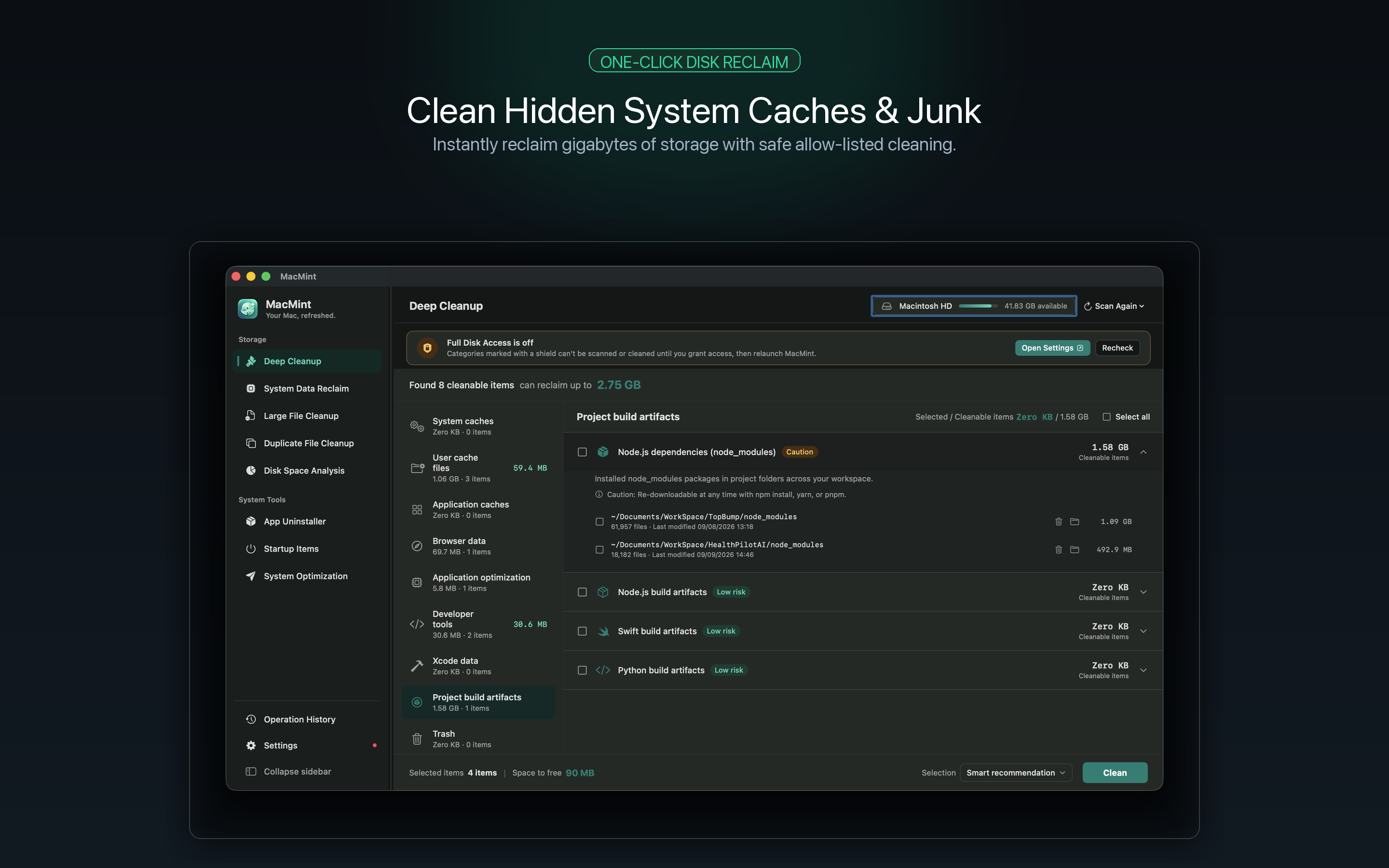Click the Open Settings button
This screenshot has width=1389, height=868.
point(1052,348)
